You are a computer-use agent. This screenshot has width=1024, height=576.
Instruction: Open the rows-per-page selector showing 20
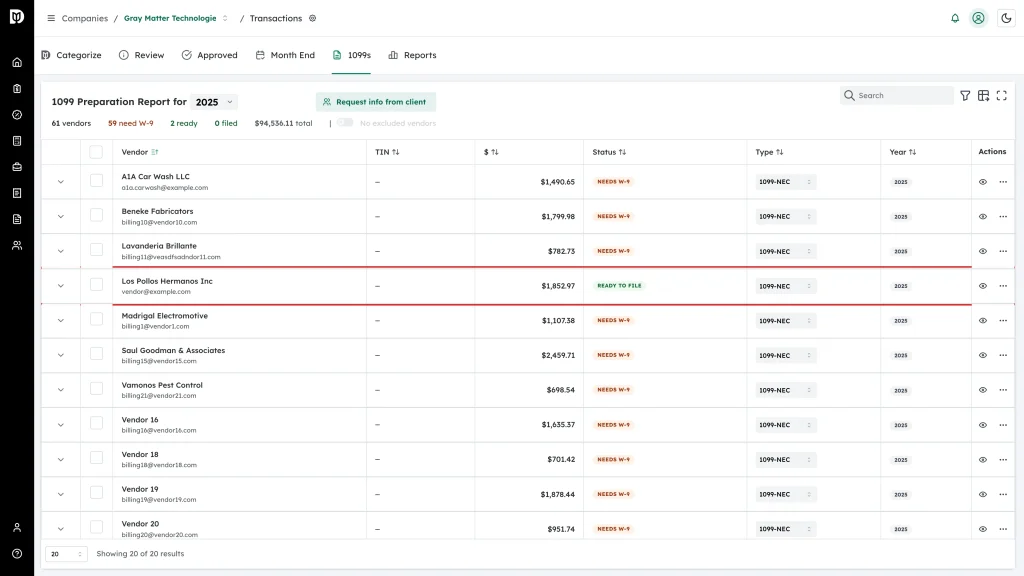tap(66, 554)
